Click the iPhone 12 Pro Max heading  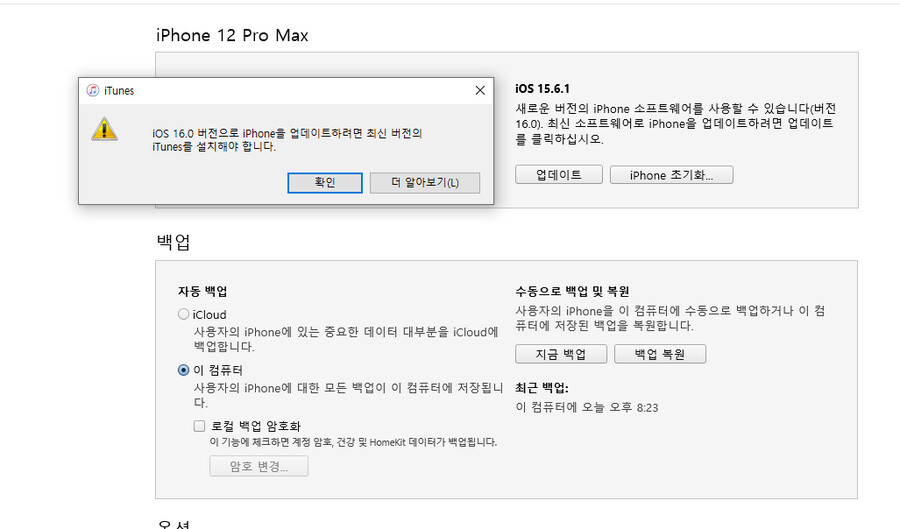232,36
